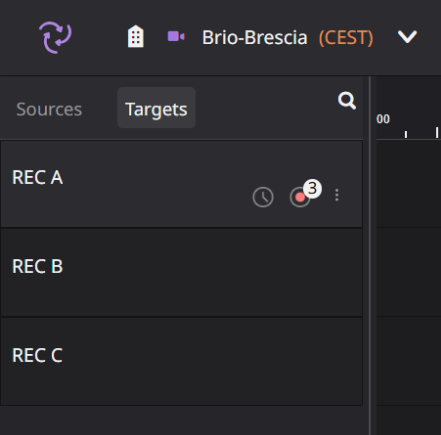Screen dimensions: 441x435
Task: Select the REC C target row
Action: 181,361
